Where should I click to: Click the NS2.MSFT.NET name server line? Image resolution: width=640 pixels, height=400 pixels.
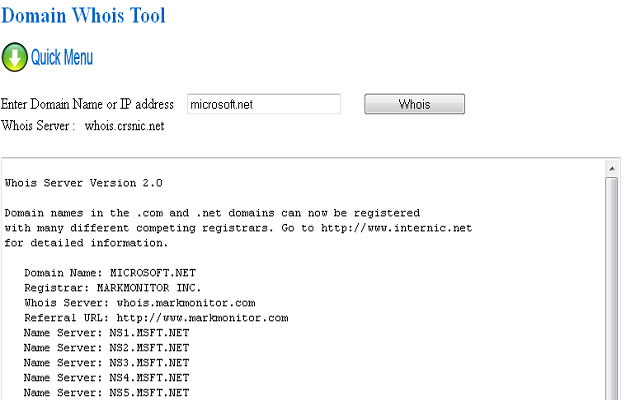107,348
